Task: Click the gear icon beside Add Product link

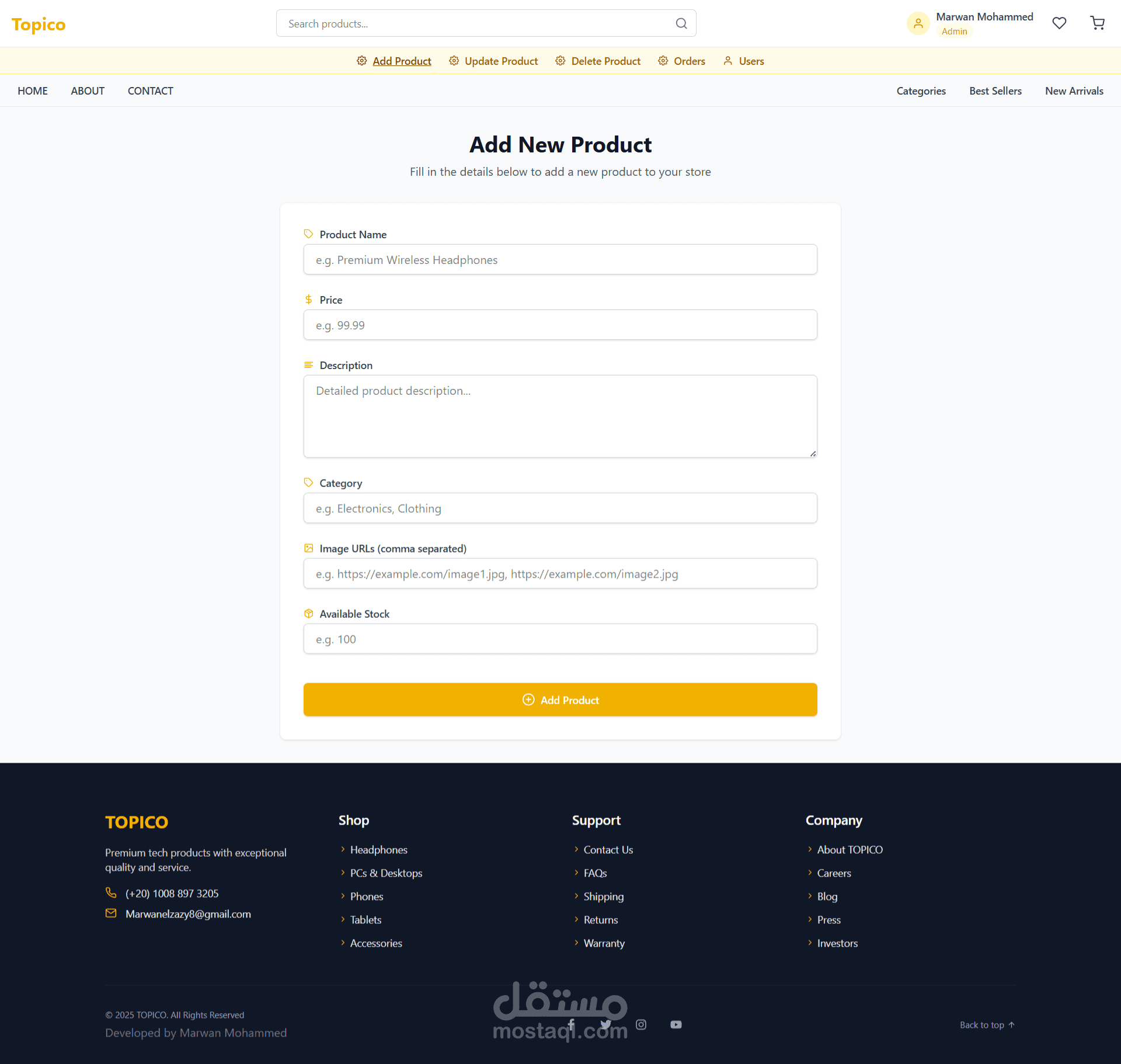Action: coord(361,61)
